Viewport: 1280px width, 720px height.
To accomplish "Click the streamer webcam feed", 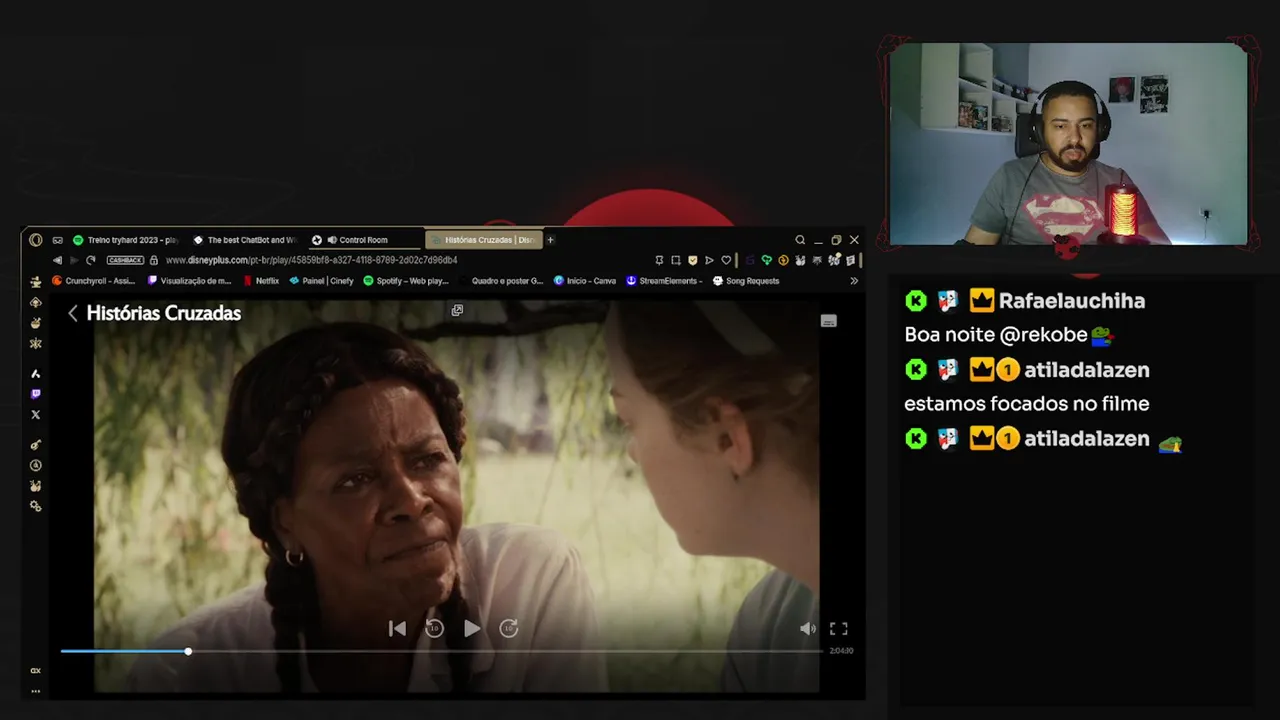I will point(1068,144).
